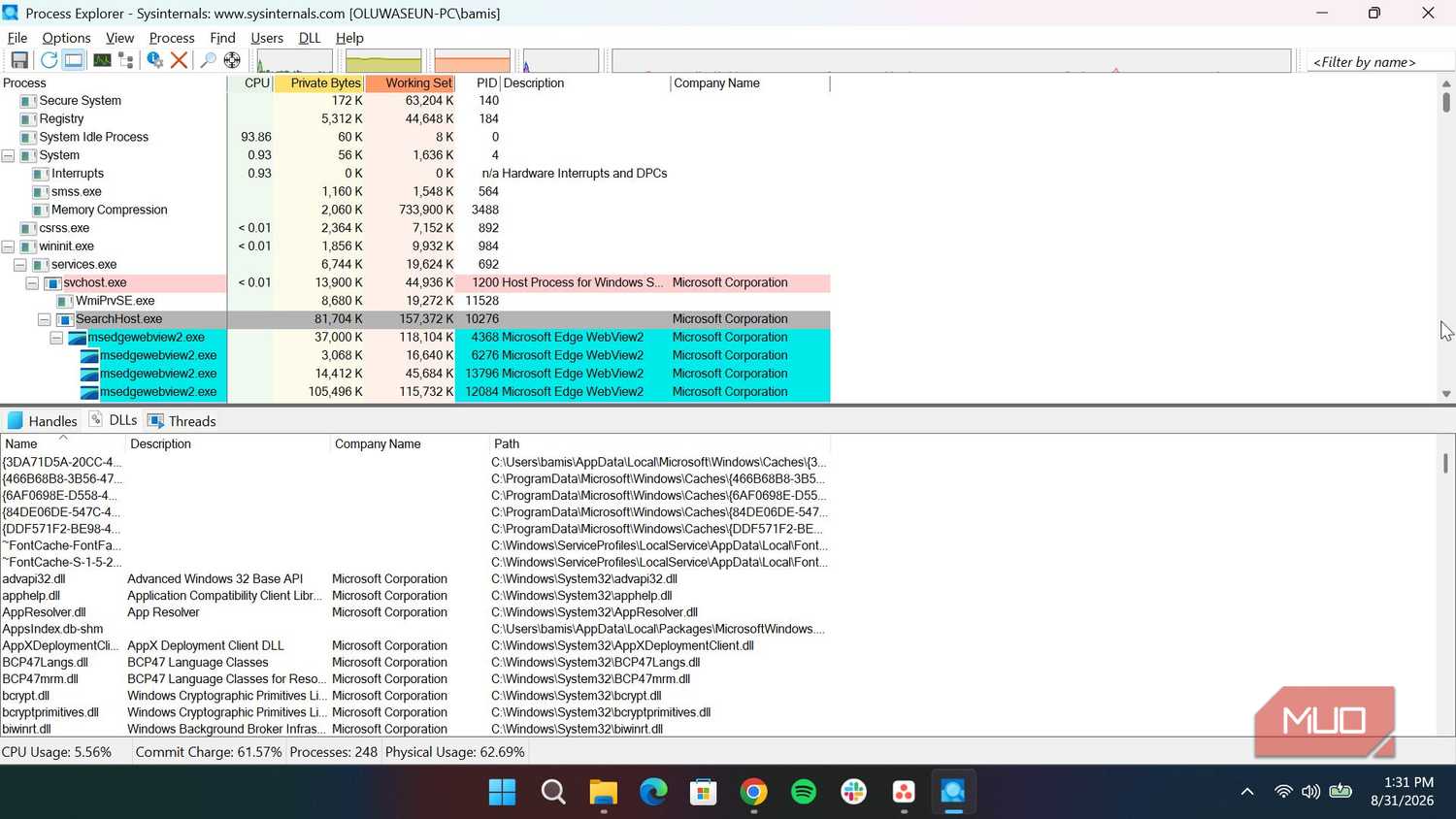Open Spotify from the taskbar

[x=803, y=792]
